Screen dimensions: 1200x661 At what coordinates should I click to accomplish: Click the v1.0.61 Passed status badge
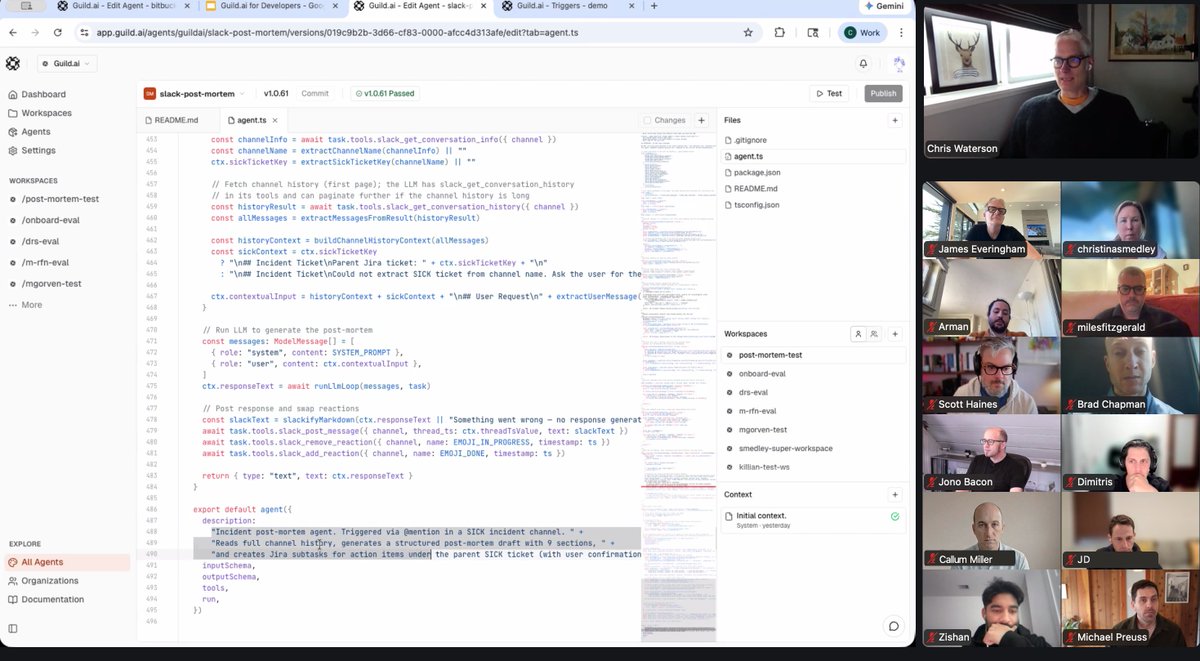pyautogui.click(x=384, y=94)
